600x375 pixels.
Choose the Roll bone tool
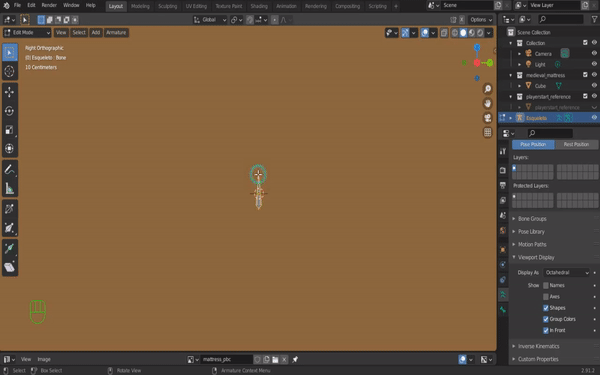pos(10,209)
